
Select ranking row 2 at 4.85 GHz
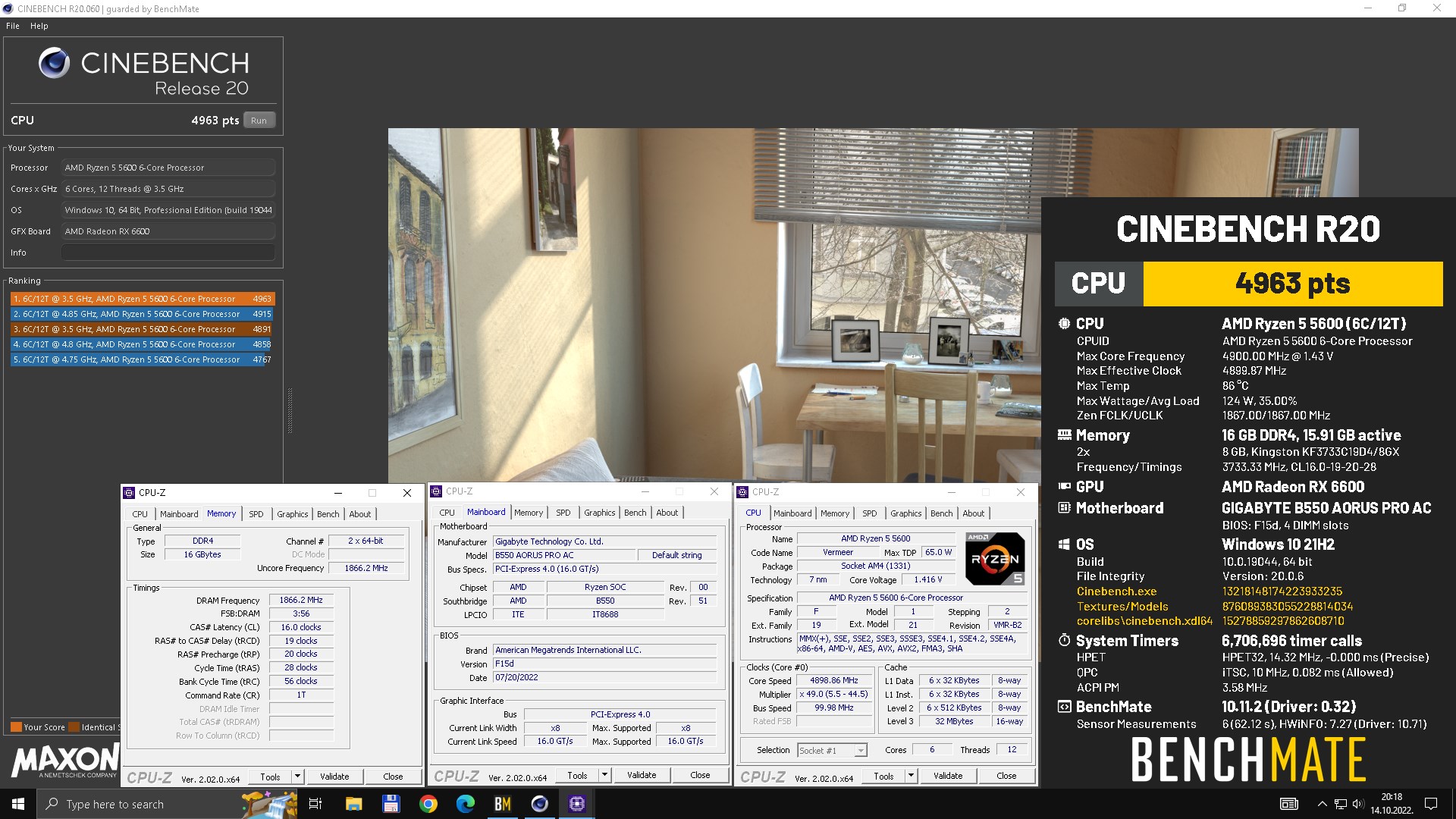click(x=143, y=314)
